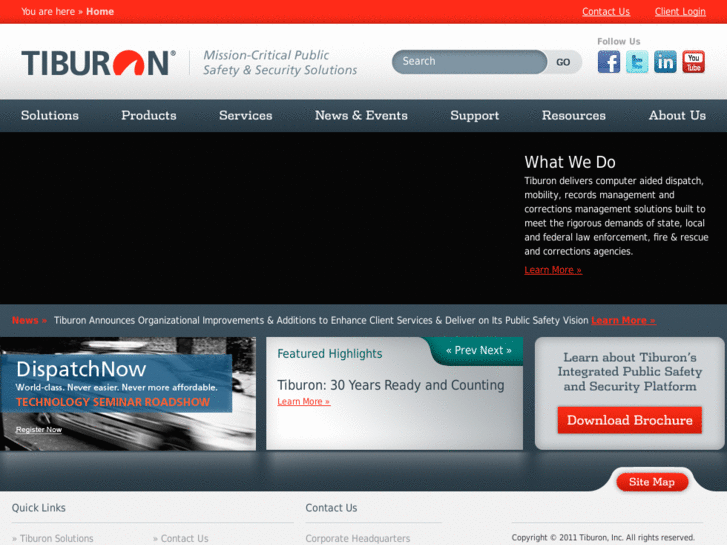727x545 pixels.
Task: Open the YouTube social icon
Action: (x=694, y=62)
